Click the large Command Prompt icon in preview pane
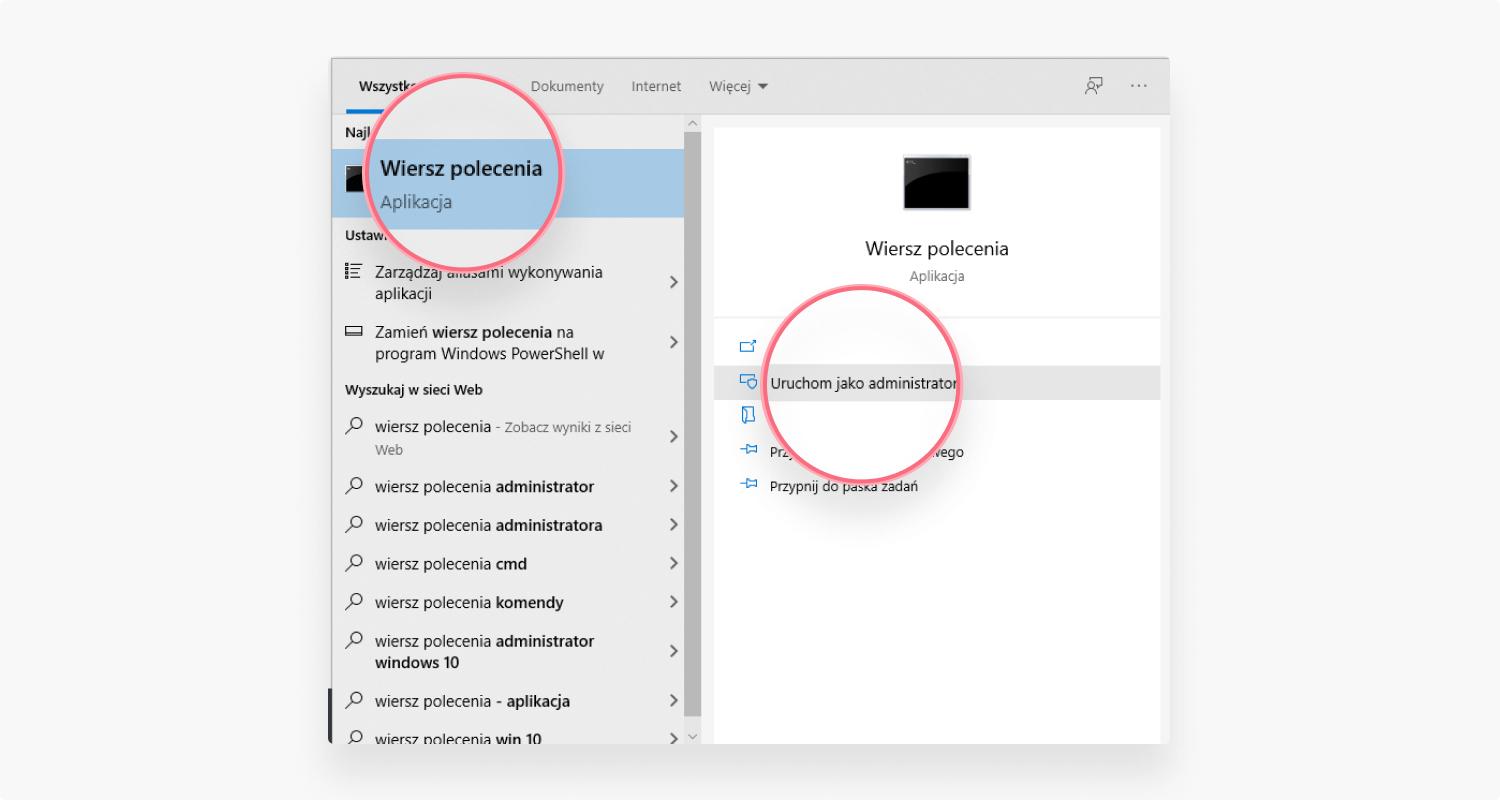Image resolution: width=1500 pixels, height=800 pixels. click(936, 182)
